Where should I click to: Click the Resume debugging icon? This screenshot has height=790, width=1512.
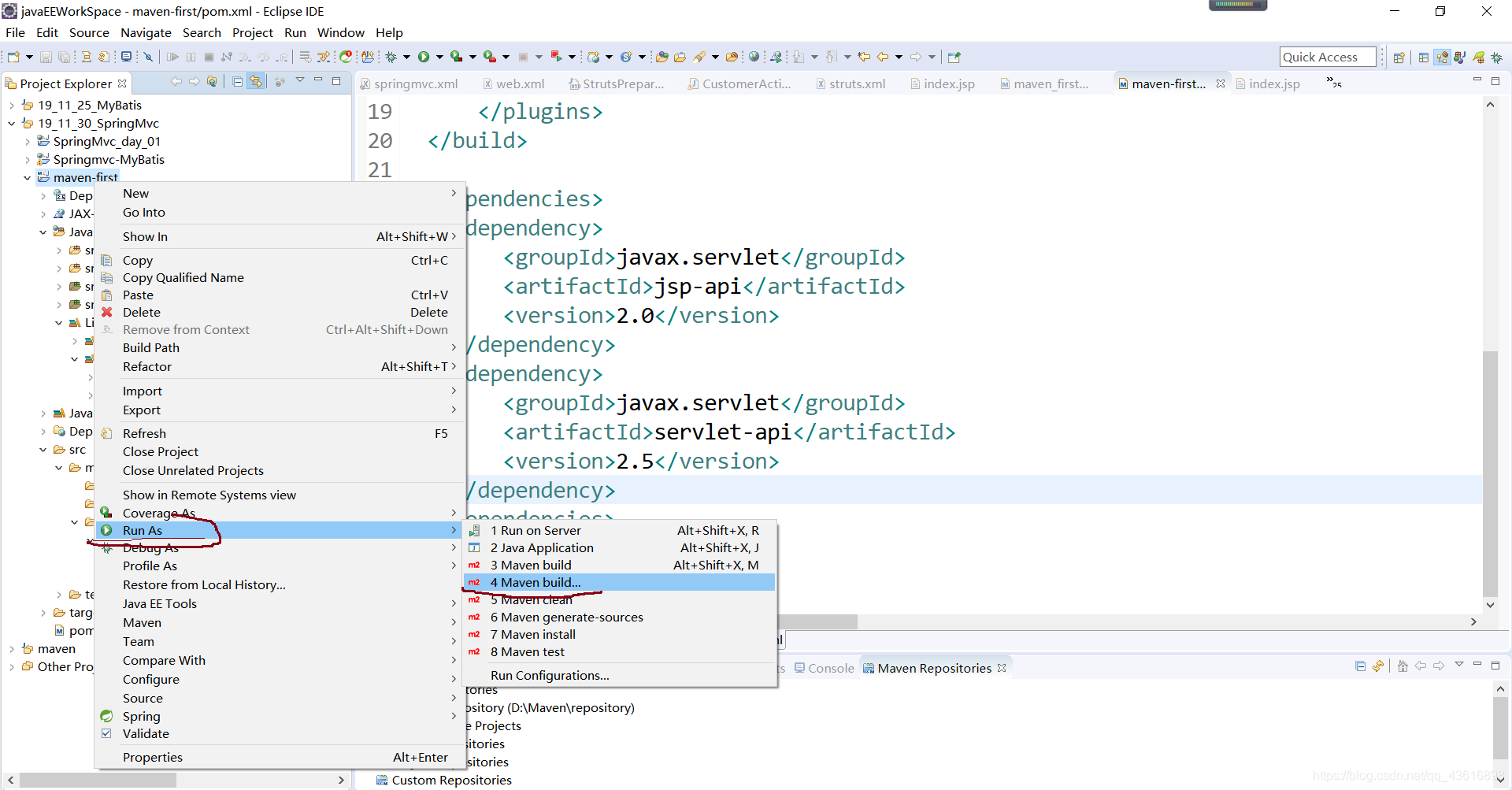(x=172, y=57)
